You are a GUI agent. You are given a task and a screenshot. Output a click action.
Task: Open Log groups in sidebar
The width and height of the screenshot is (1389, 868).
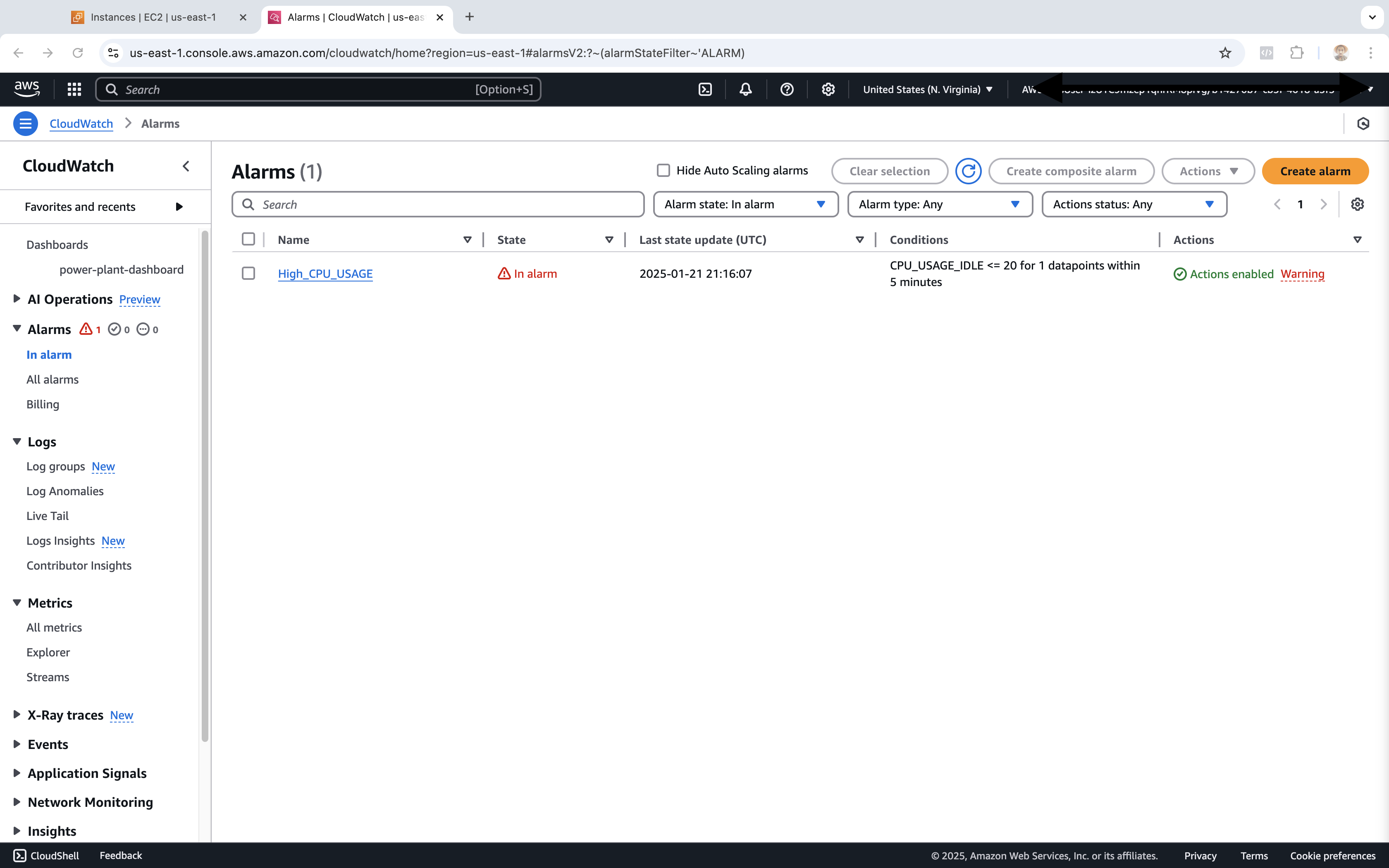(56, 466)
